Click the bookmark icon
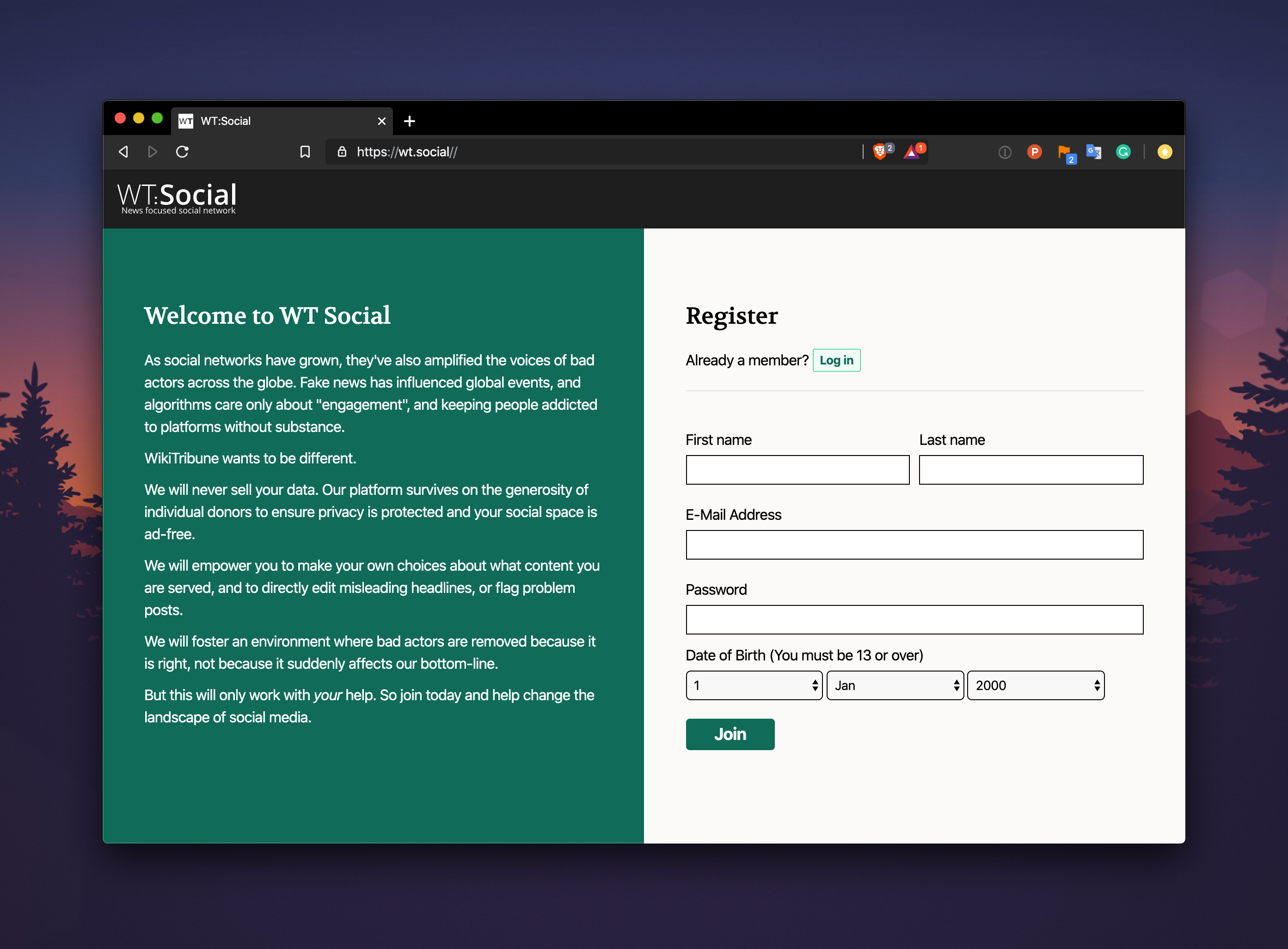1288x949 pixels. click(305, 152)
